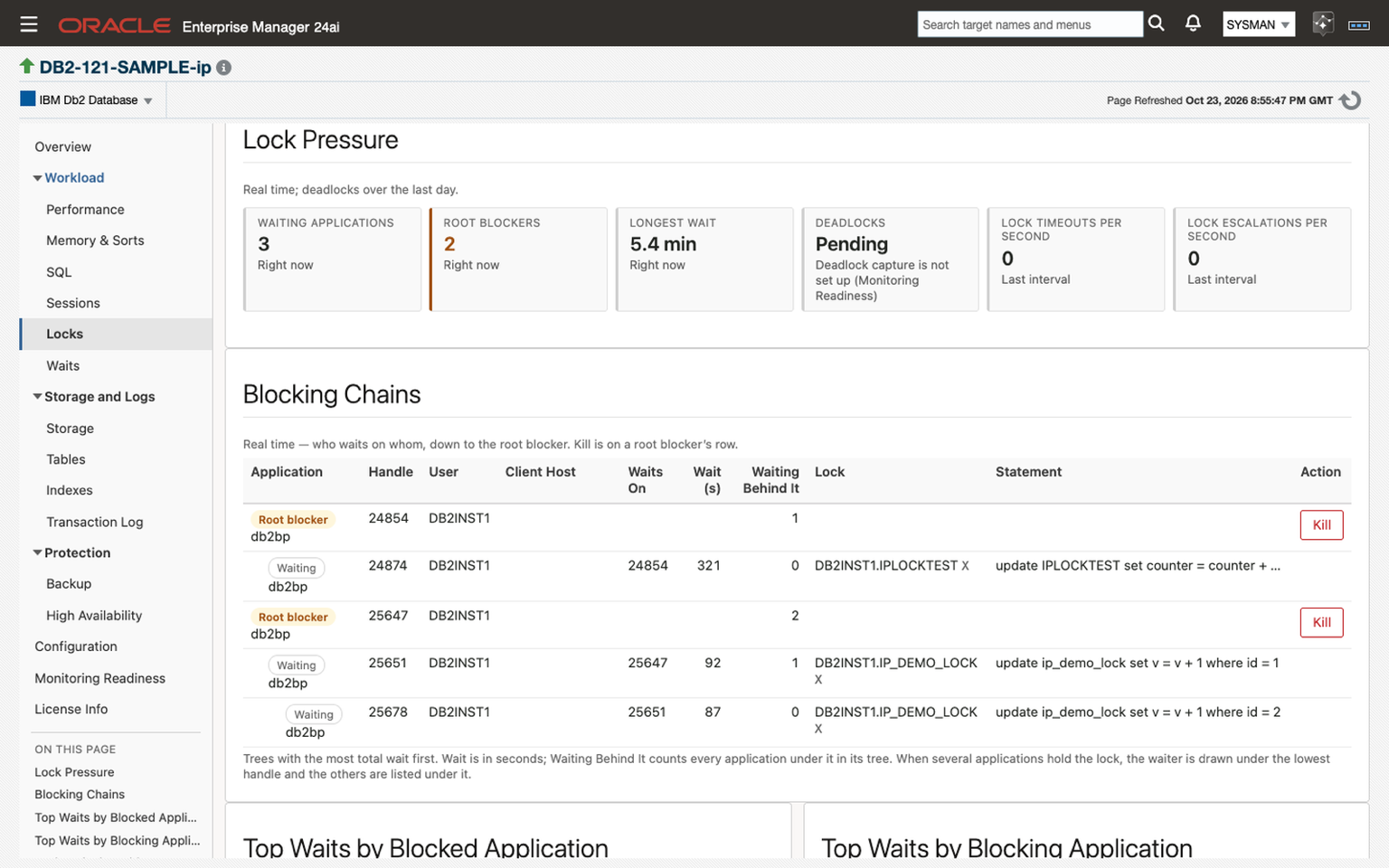The width and height of the screenshot is (1389, 868).
Task: Click the search magnifier icon
Action: (1156, 24)
